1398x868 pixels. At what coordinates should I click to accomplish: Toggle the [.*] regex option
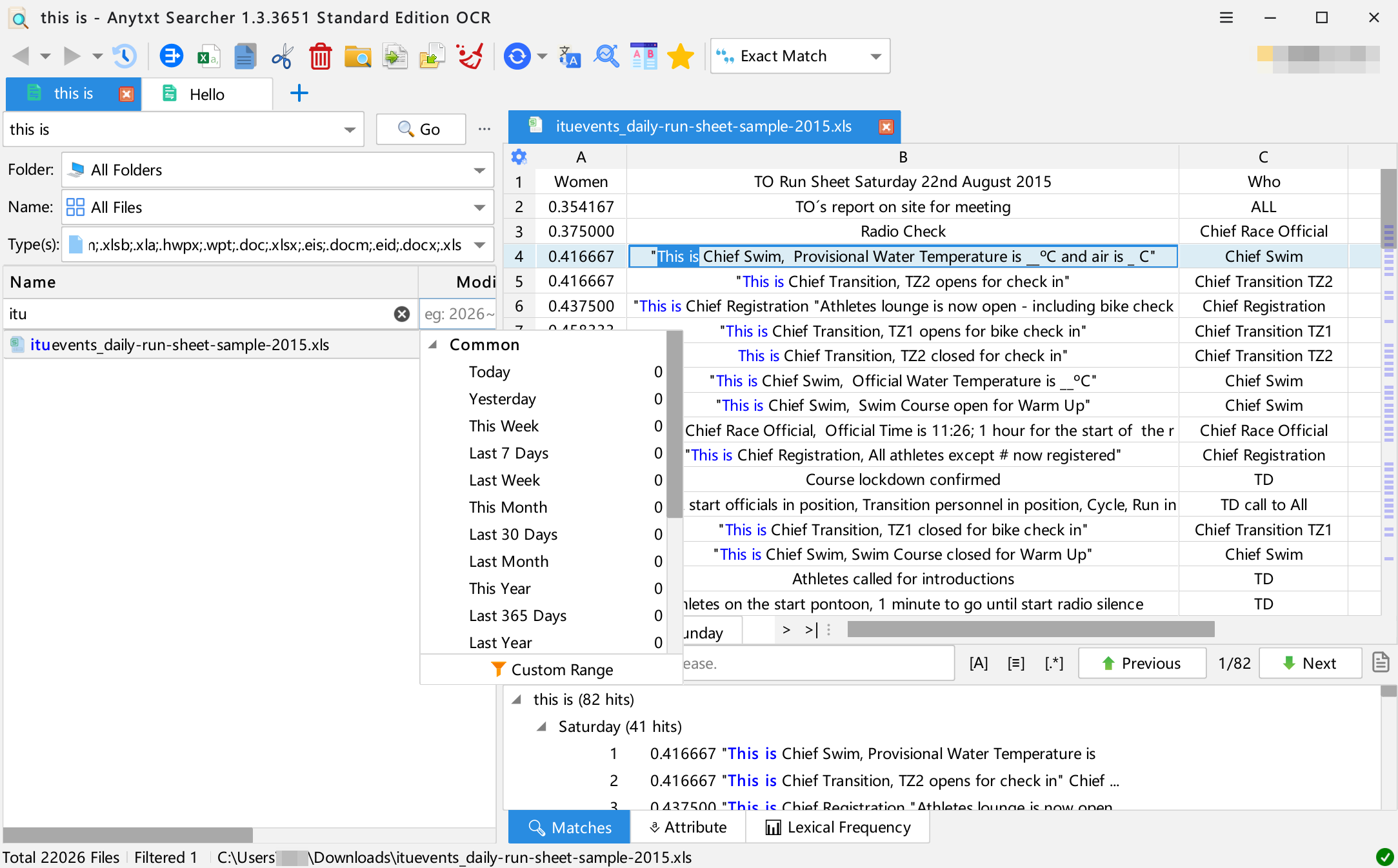[x=1054, y=663]
